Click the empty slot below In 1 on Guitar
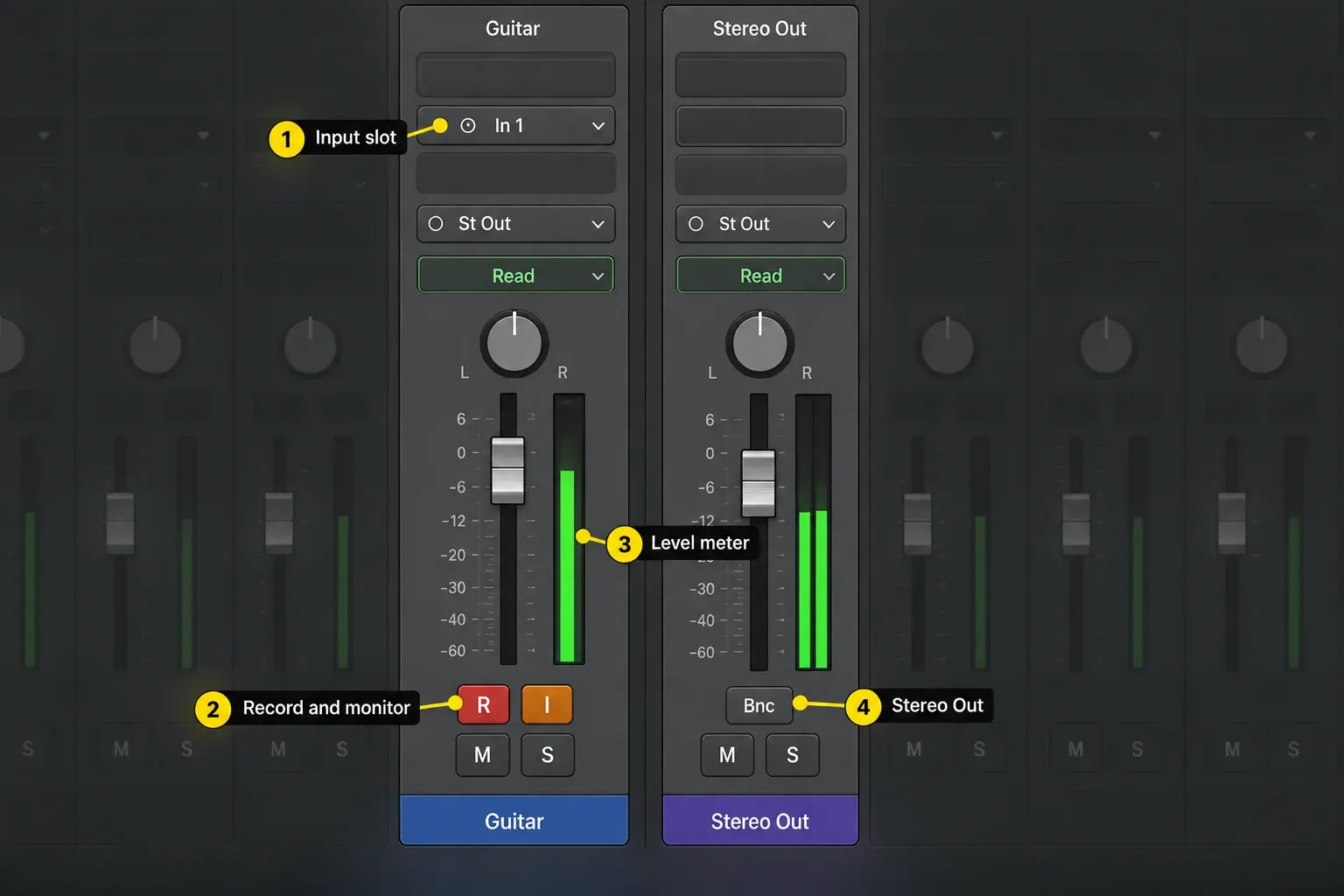Viewport: 1344px width, 896px height. (515, 174)
